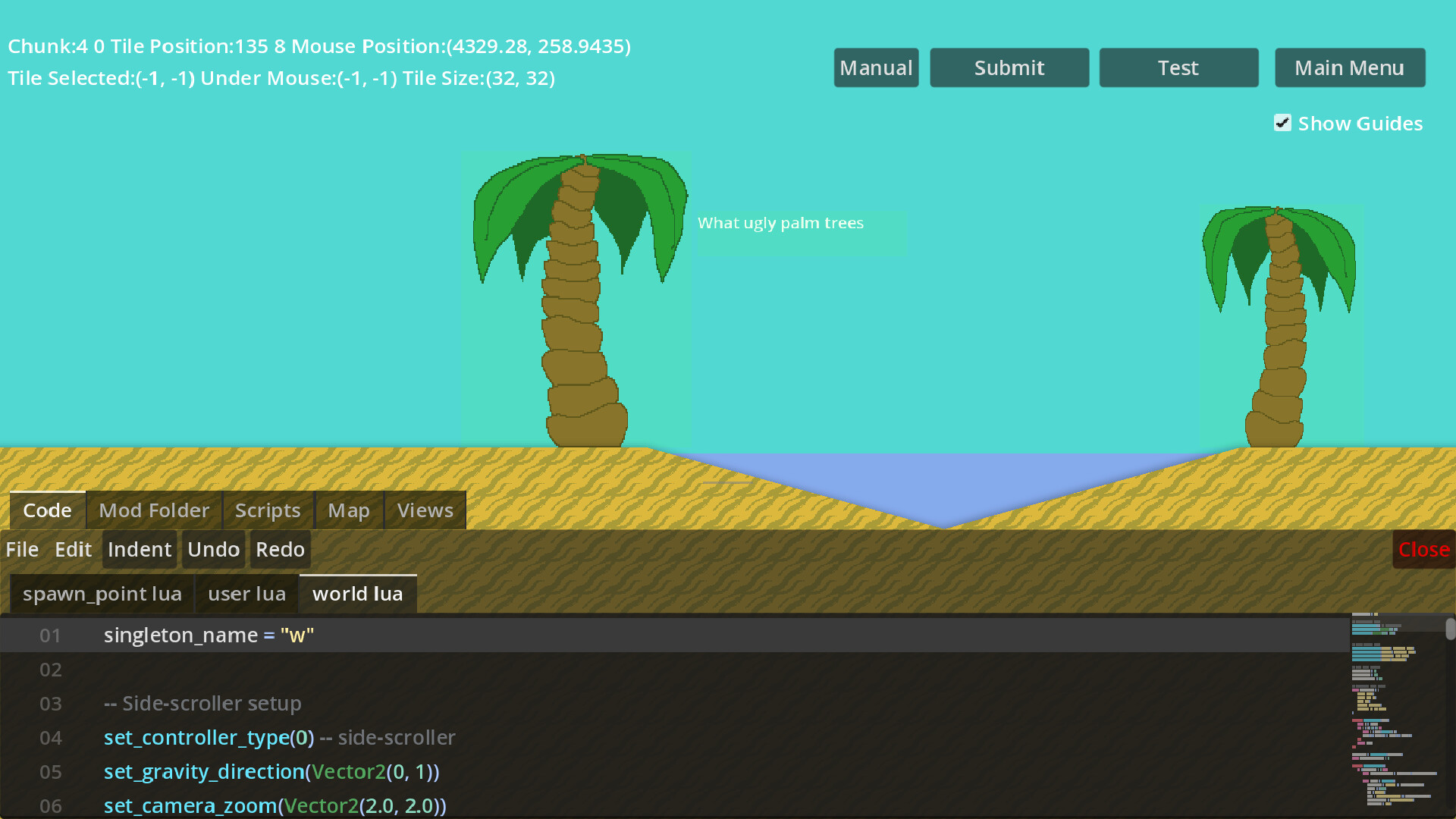The width and height of the screenshot is (1456, 819).
Task: Test the current level
Action: tap(1178, 67)
